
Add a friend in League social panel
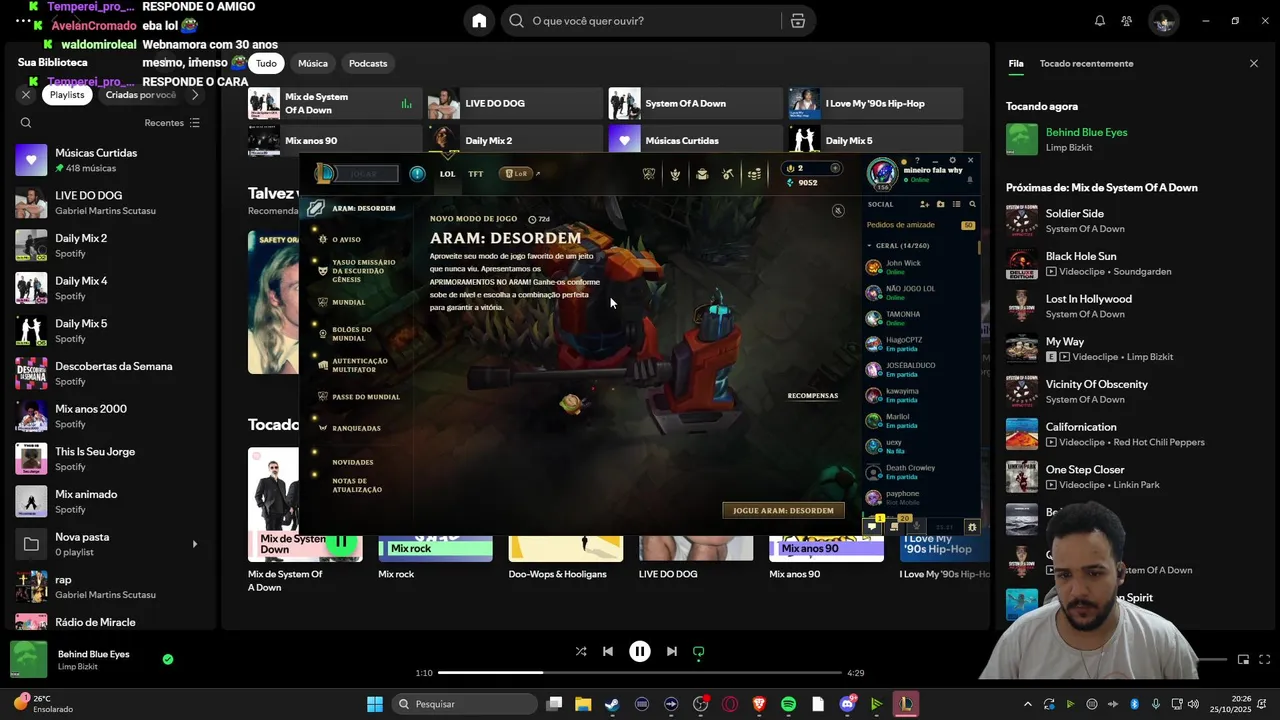click(x=924, y=204)
